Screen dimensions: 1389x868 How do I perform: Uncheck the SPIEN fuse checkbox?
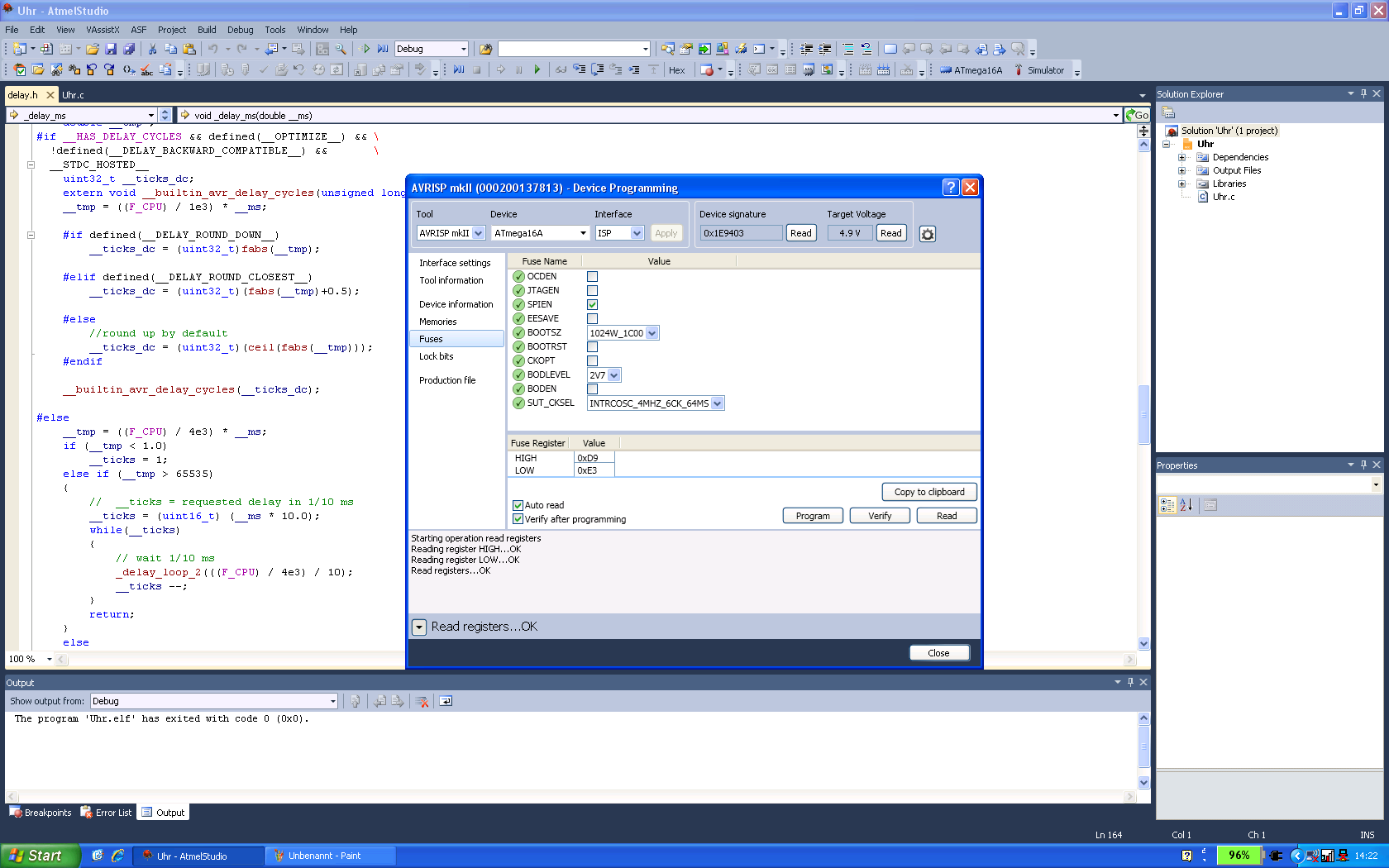tap(592, 305)
